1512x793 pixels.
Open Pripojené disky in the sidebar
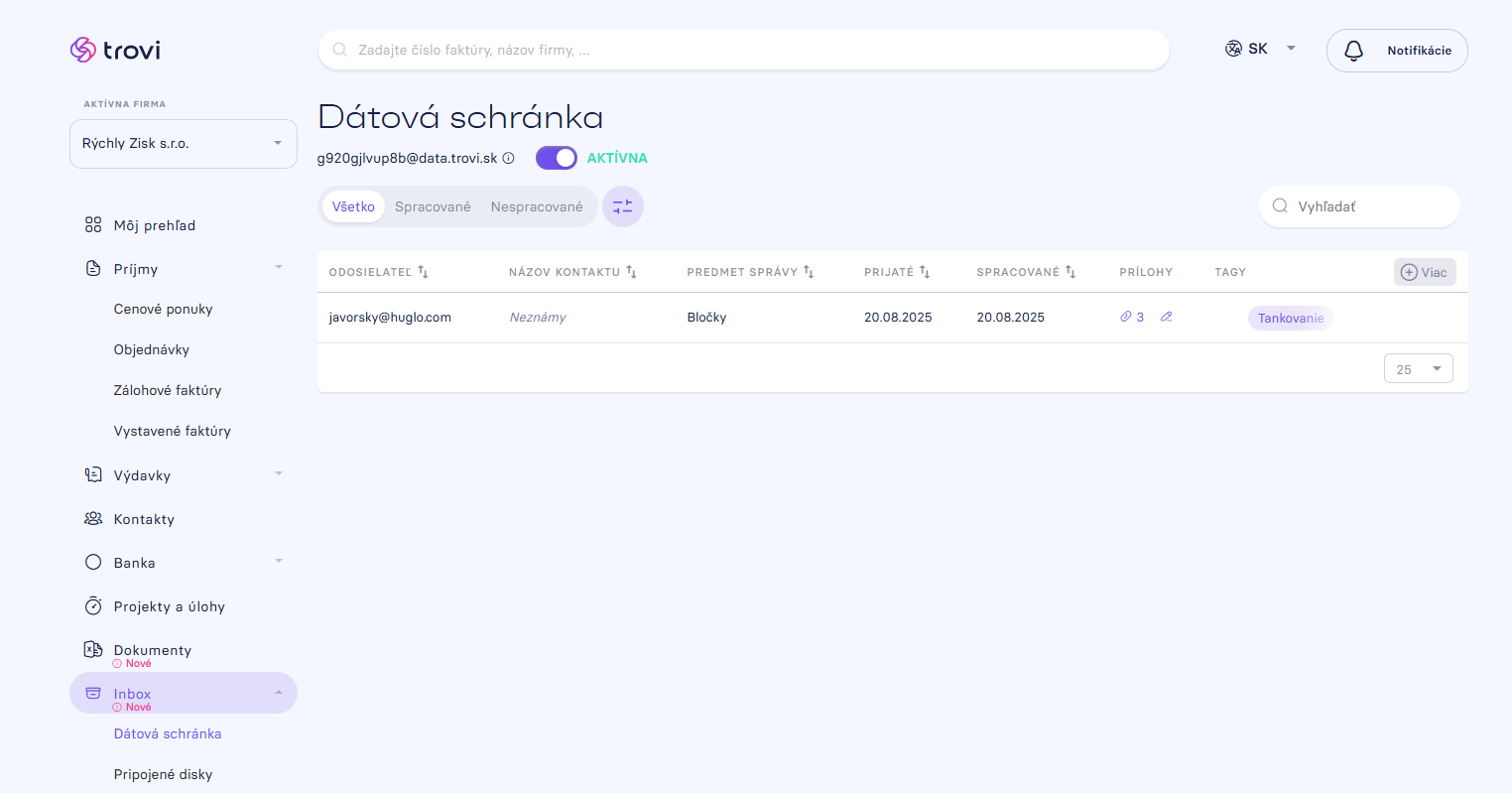click(x=164, y=775)
